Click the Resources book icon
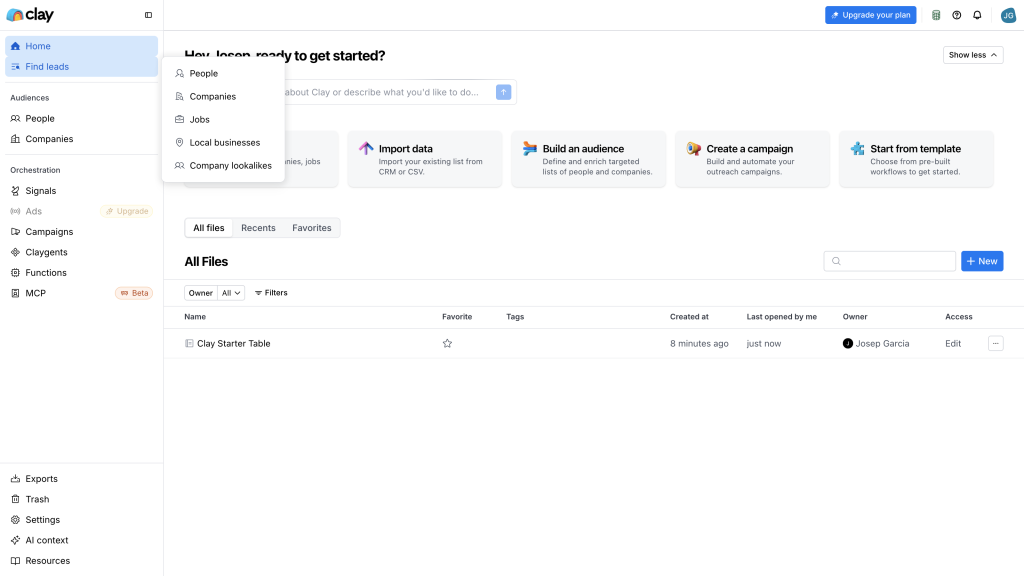Image resolution: width=1024 pixels, height=576 pixels. tap(16, 560)
